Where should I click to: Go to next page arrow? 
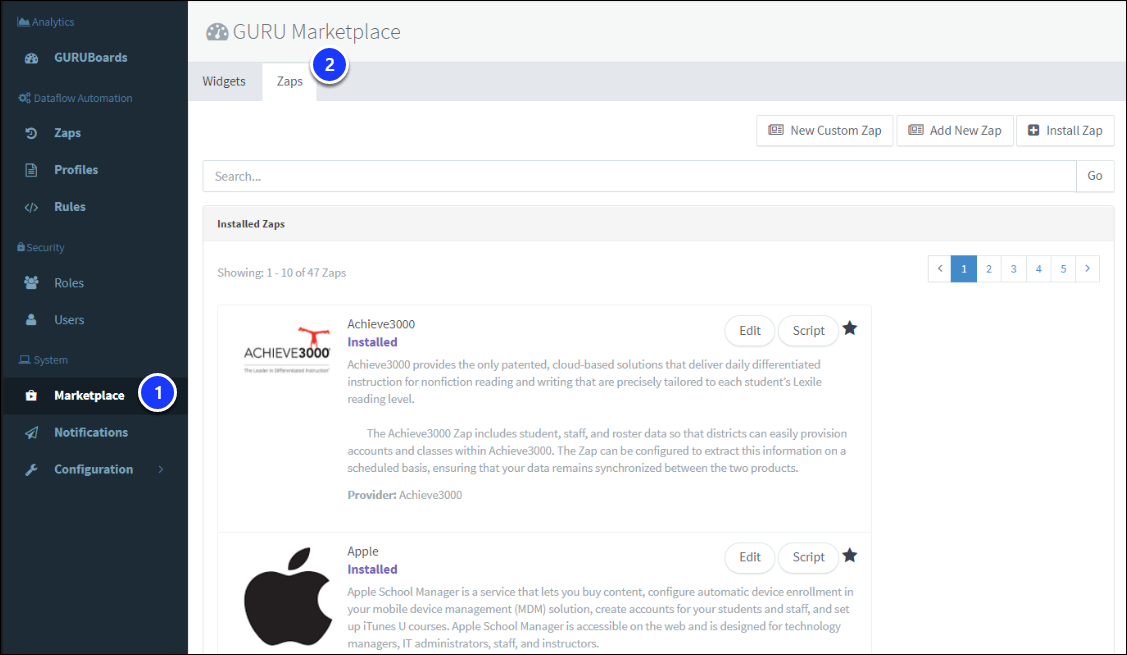pos(1087,269)
